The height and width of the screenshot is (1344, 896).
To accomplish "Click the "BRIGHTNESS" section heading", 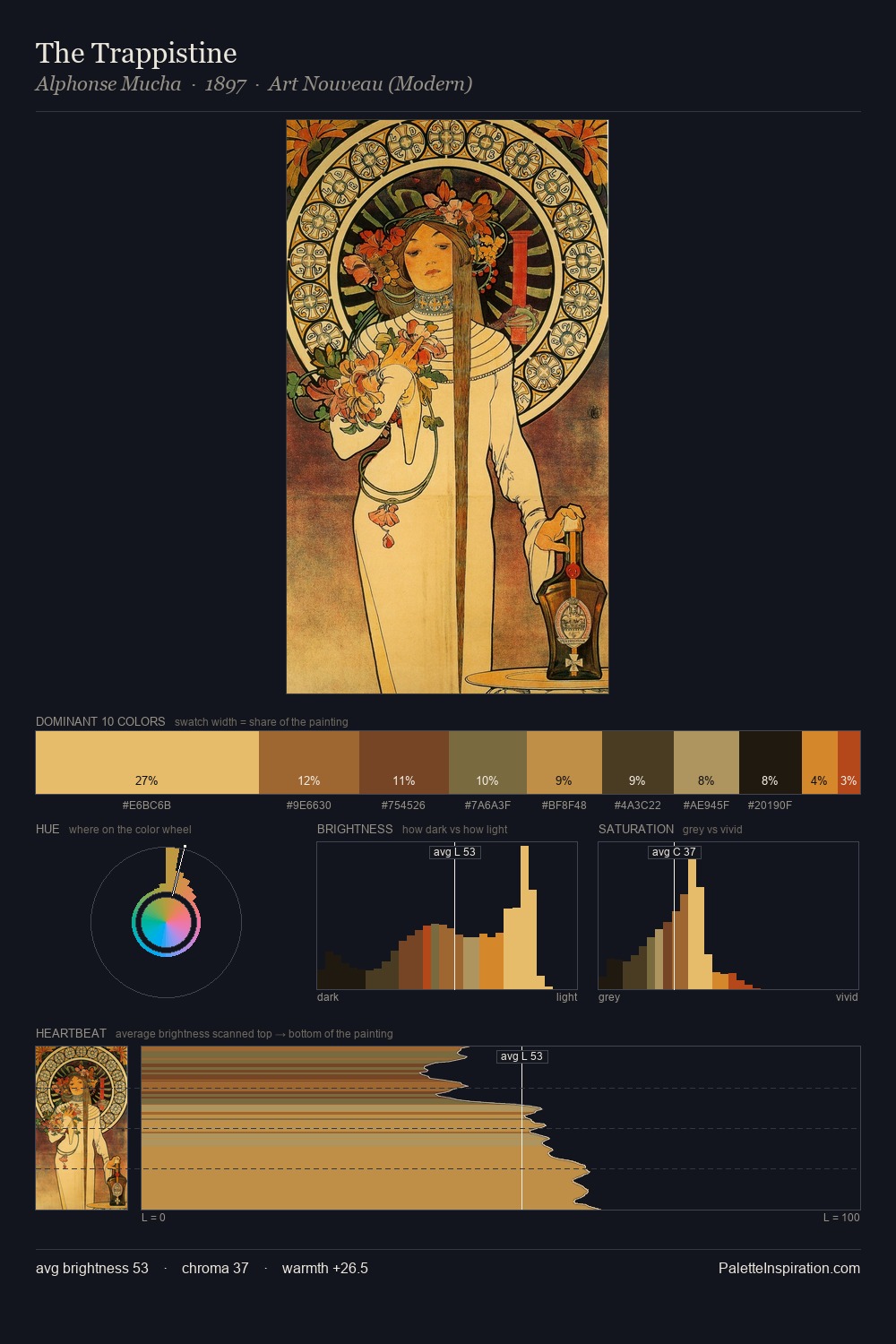I will tap(355, 829).
